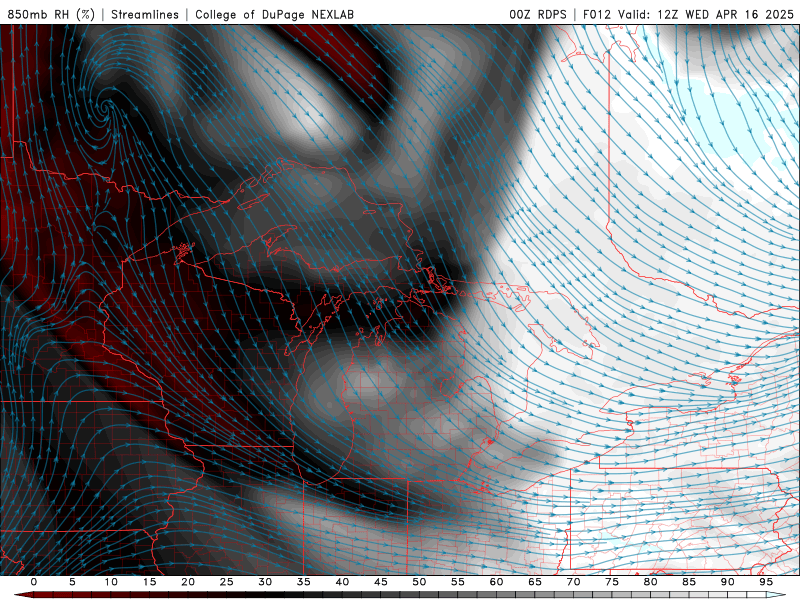Click the '75' value on the color scale

tap(612, 582)
